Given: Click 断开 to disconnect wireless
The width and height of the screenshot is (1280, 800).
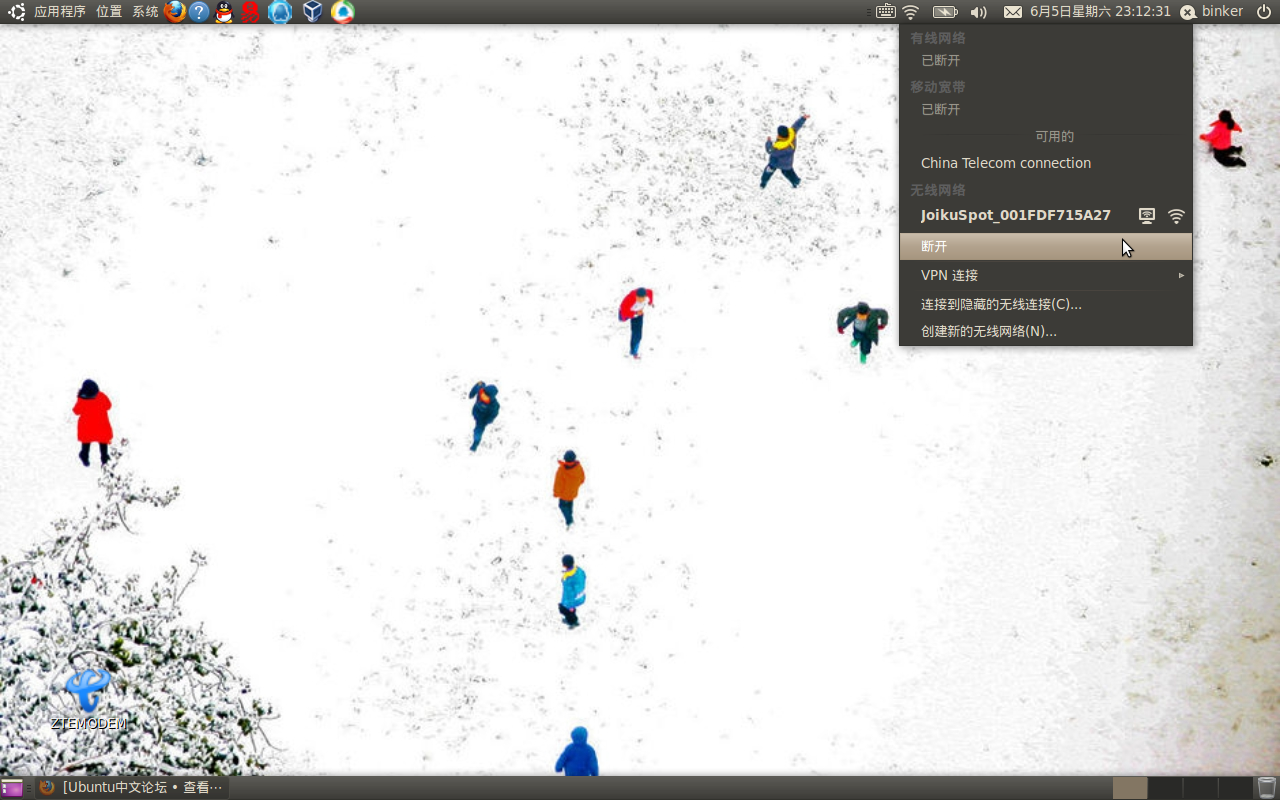Looking at the screenshot, I should tap(1046, 246).
